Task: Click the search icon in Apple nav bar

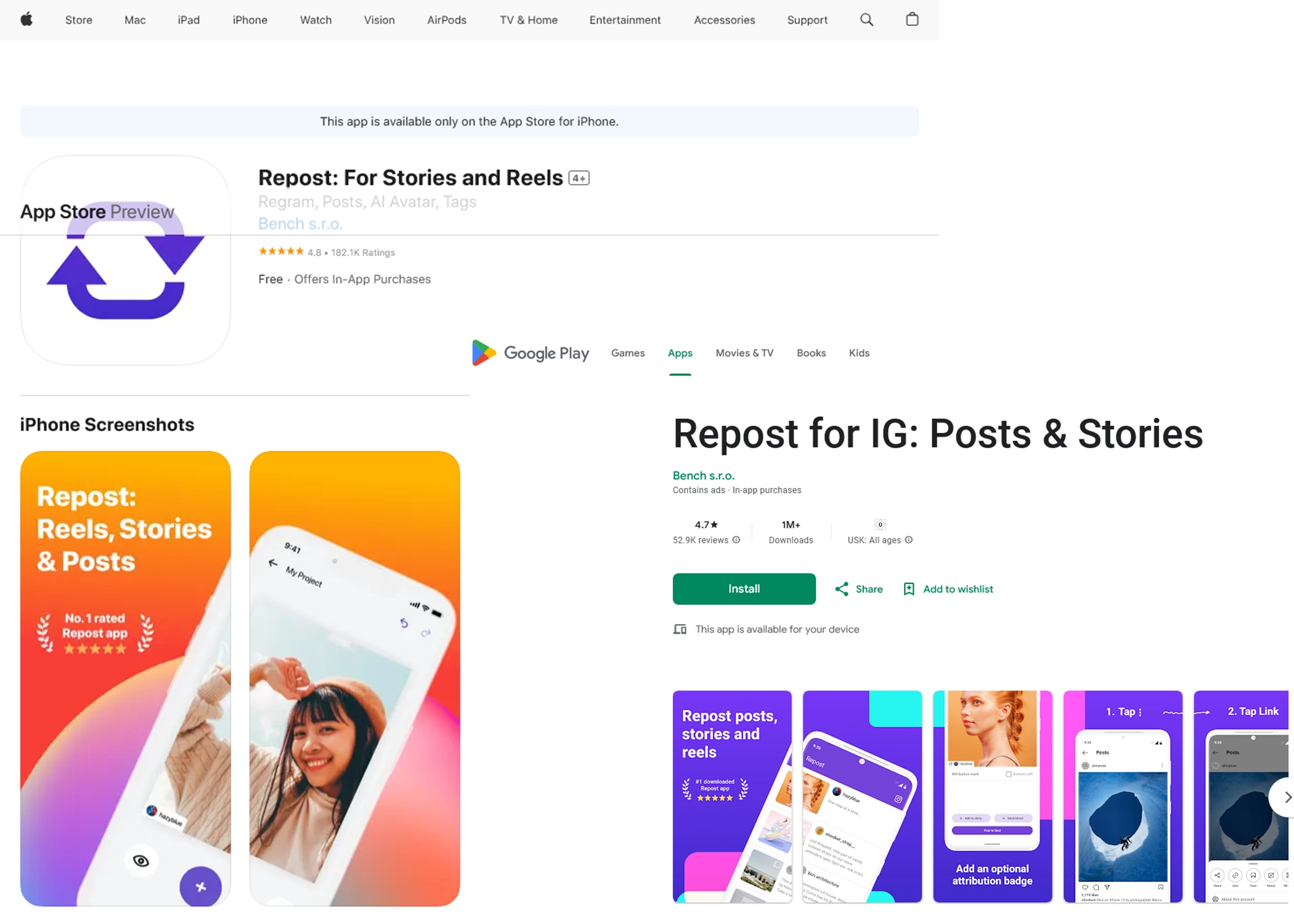Action: coord(866,19)
